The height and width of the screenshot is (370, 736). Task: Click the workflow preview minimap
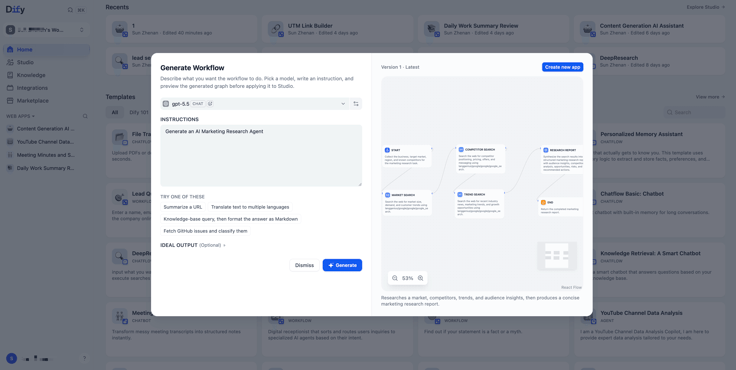557,256
